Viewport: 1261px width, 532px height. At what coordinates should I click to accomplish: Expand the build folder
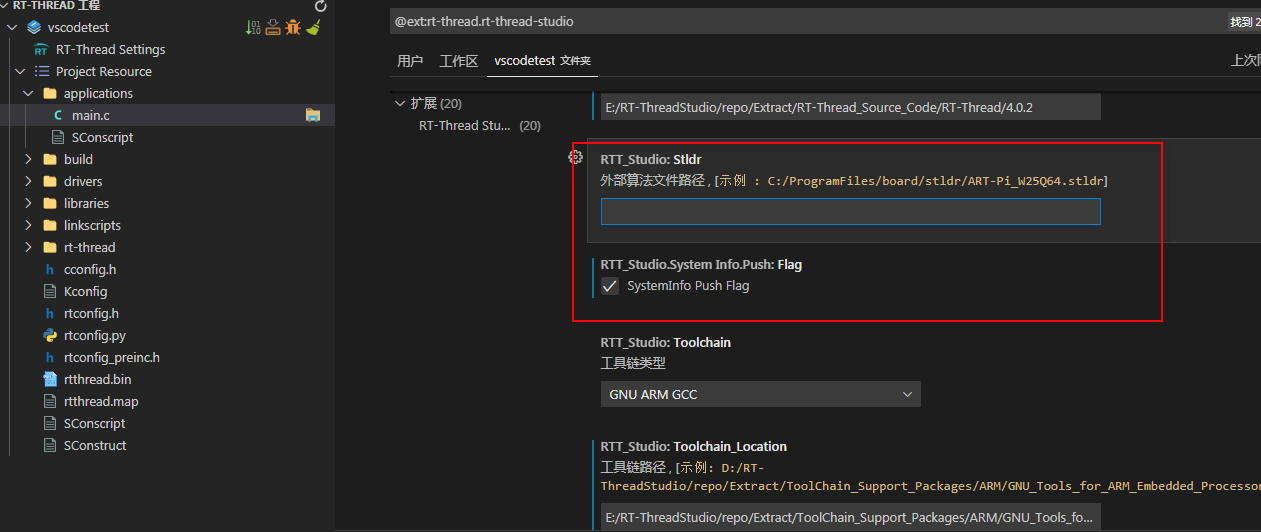[x=28, y=160]
